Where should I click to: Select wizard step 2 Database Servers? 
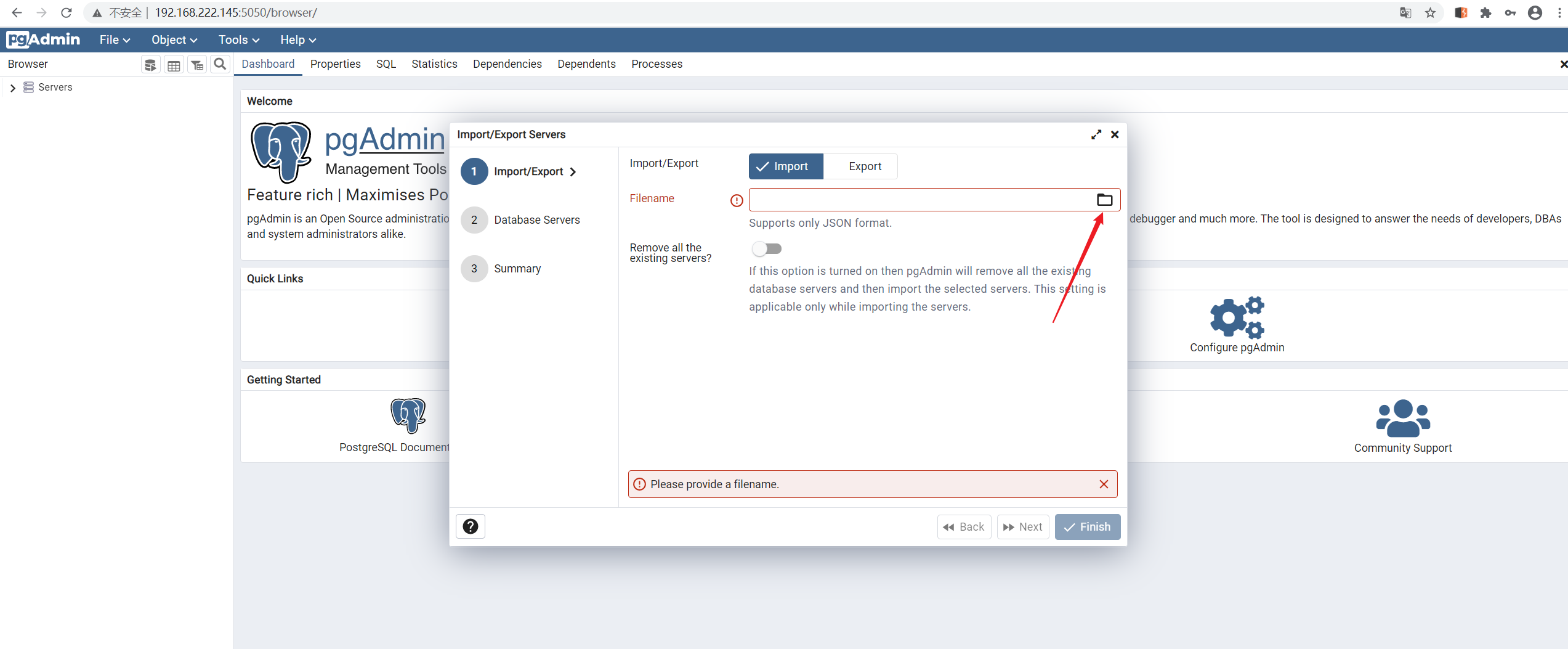(x=520, y=220)
